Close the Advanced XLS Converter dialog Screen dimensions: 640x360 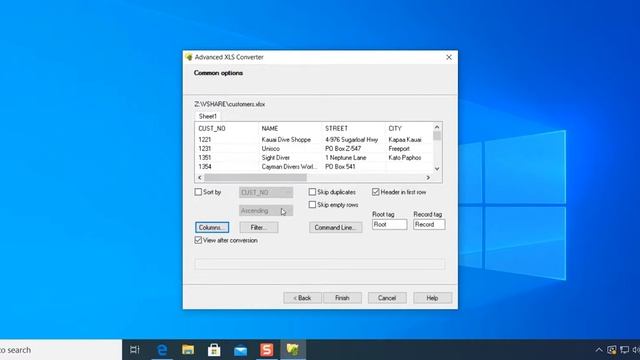[x=449, y=57]
